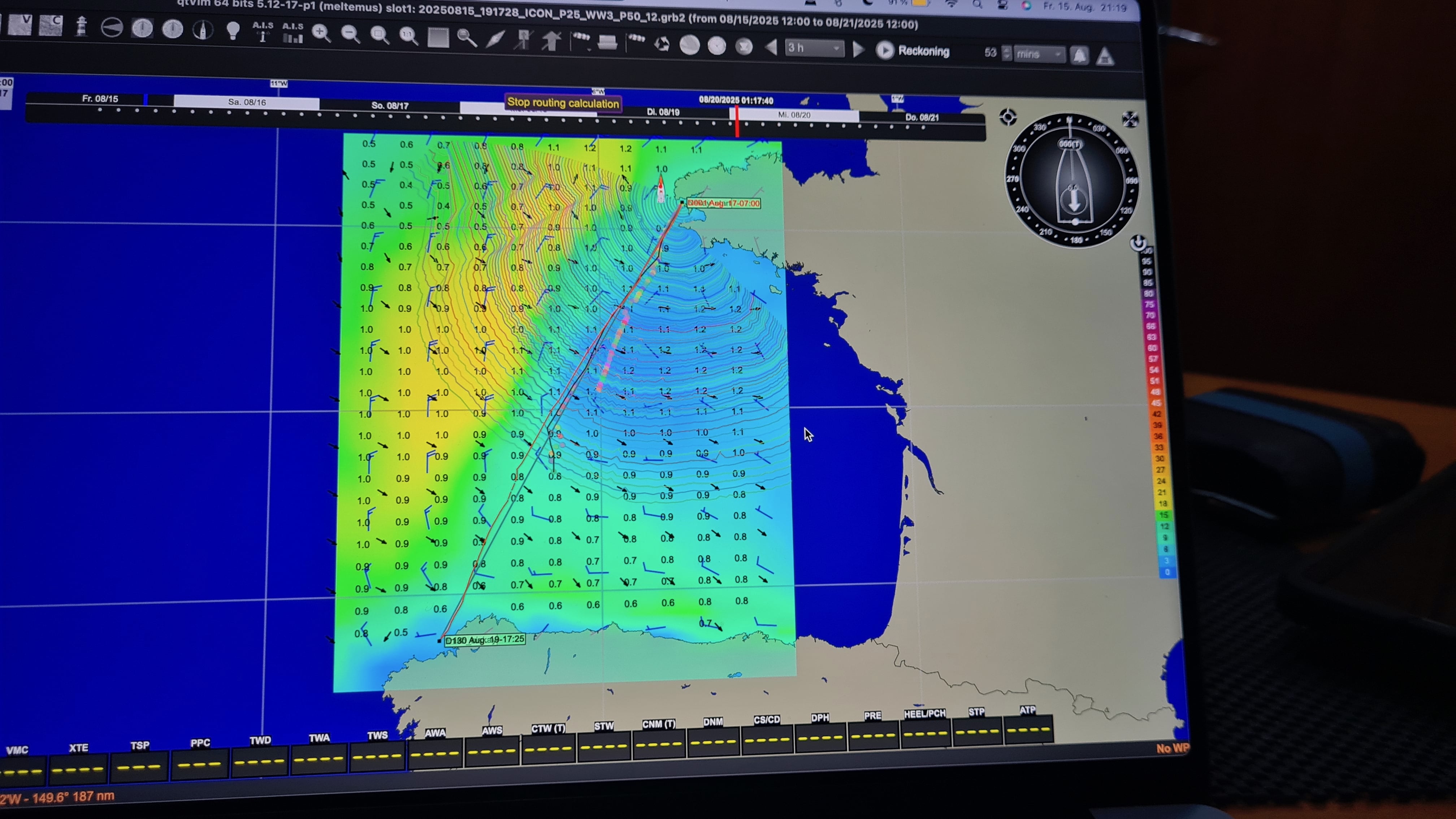Click the zoom out magnifier
Screen dimensions: 1456x819
(350, 34)
